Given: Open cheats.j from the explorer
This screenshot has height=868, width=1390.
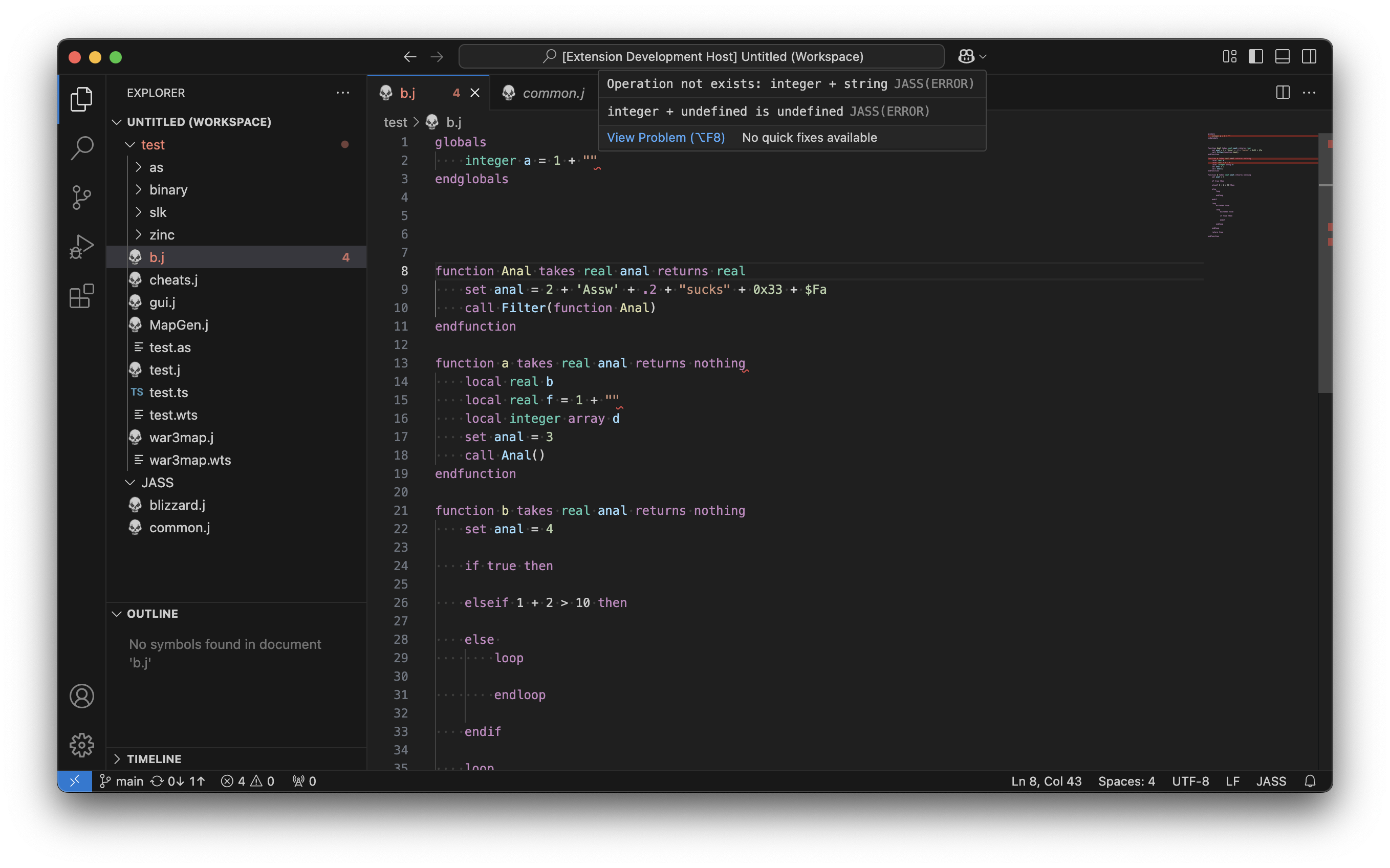Looking at the screenshot, I should click(173, 279).
